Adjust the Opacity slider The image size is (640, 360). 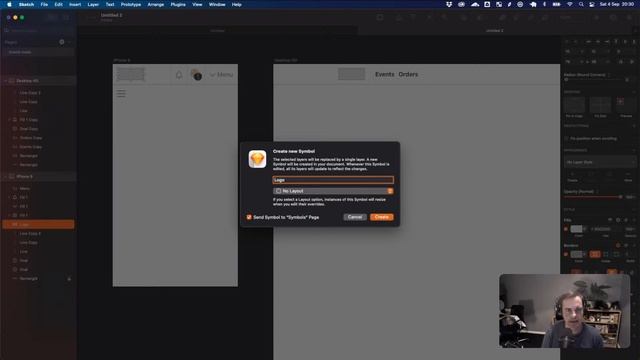point(594,197)
